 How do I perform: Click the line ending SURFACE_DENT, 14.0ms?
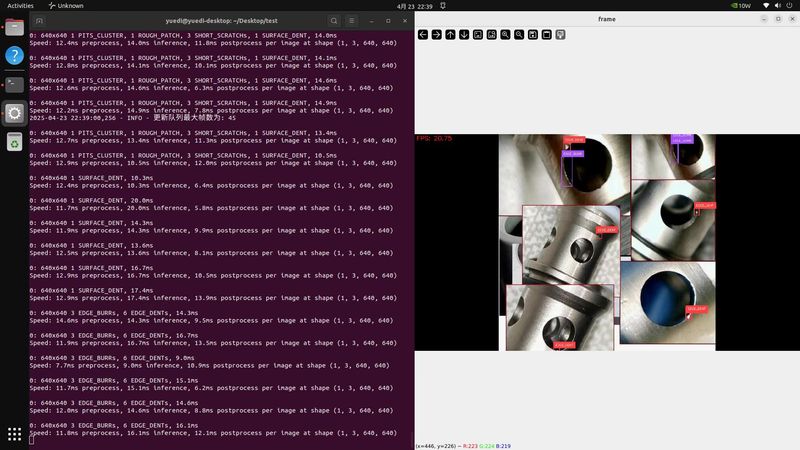point(183,36)
